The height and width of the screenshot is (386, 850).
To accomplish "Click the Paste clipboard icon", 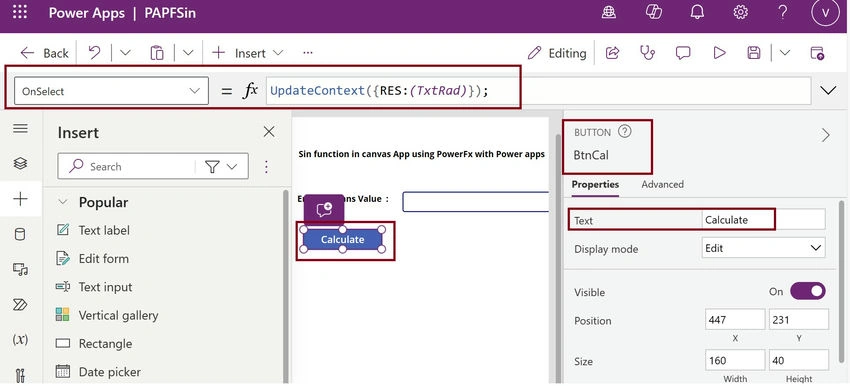I will (x=157, y=53).
